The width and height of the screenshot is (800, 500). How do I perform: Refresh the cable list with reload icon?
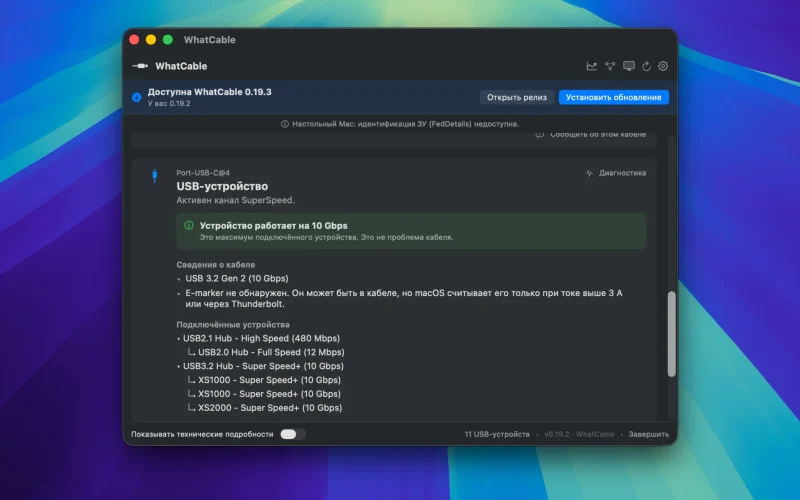pos(646,66)
